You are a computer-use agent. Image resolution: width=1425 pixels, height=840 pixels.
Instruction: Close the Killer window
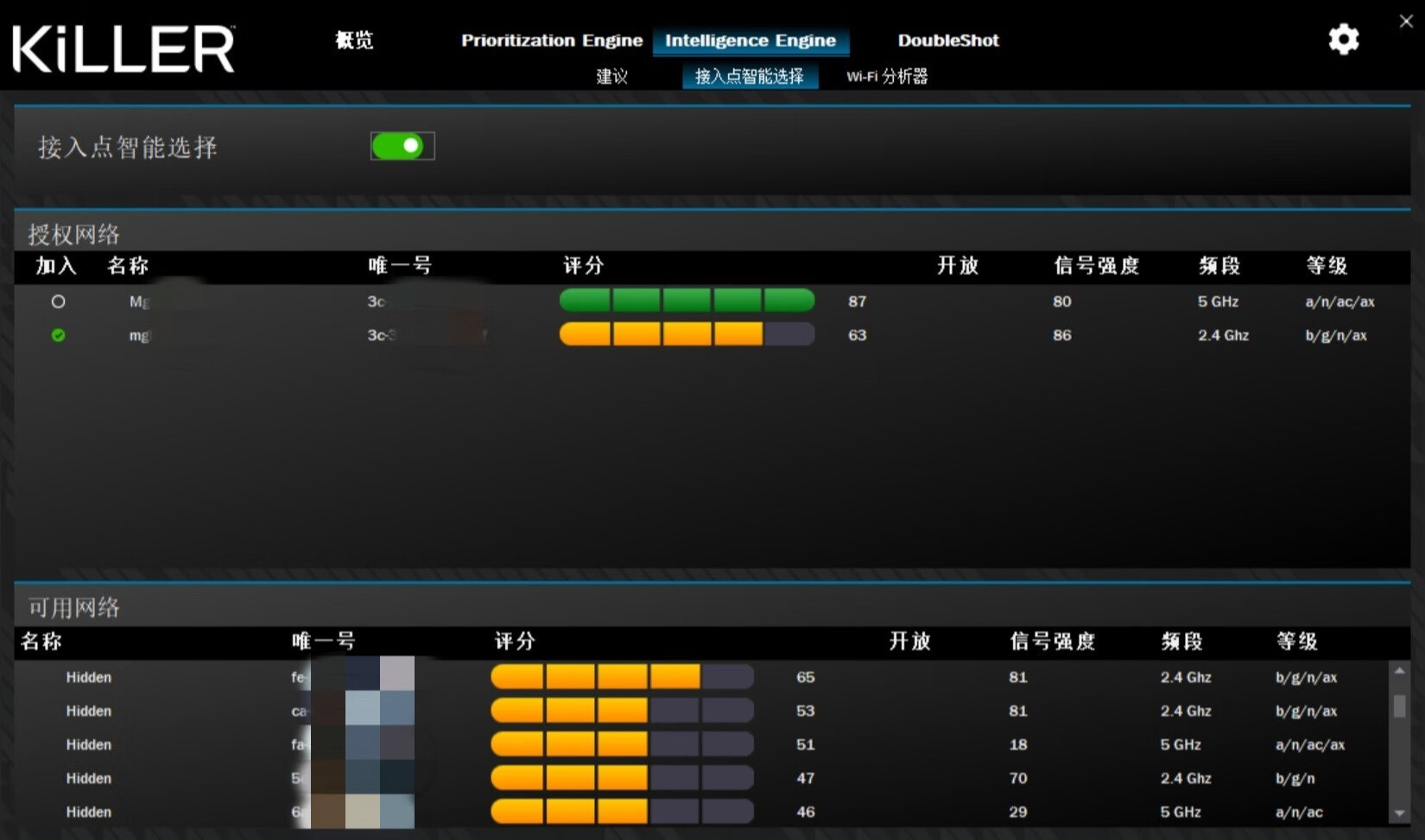tap(1406, 22)
